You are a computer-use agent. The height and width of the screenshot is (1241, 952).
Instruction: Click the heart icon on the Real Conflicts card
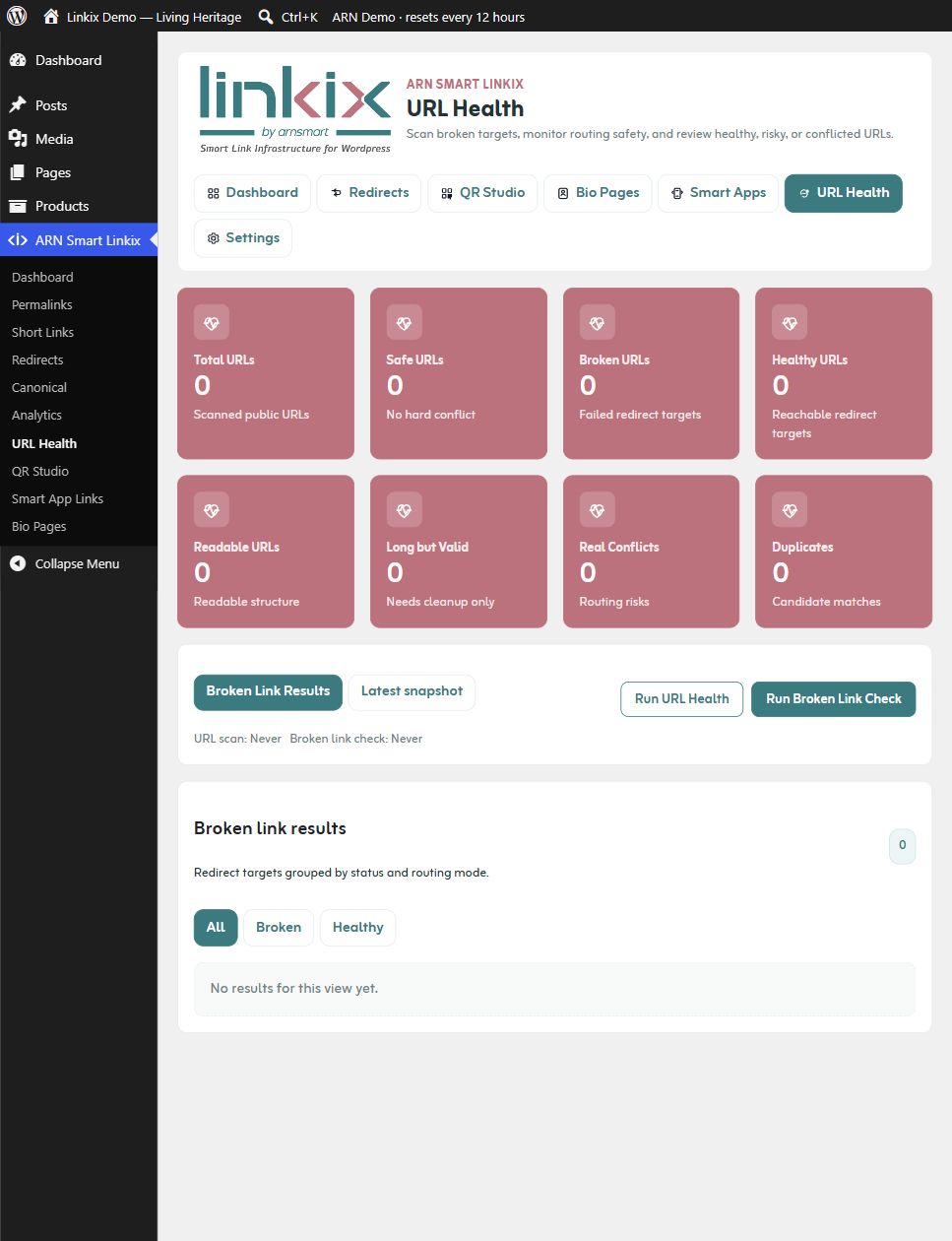pyautogui.click(x=597, y=510)
